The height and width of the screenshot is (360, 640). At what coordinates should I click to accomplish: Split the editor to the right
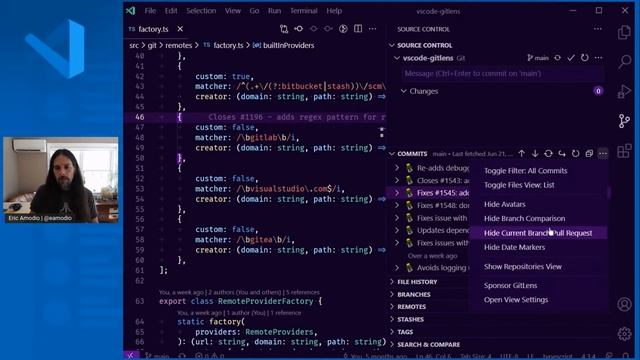tap(358, 29)
